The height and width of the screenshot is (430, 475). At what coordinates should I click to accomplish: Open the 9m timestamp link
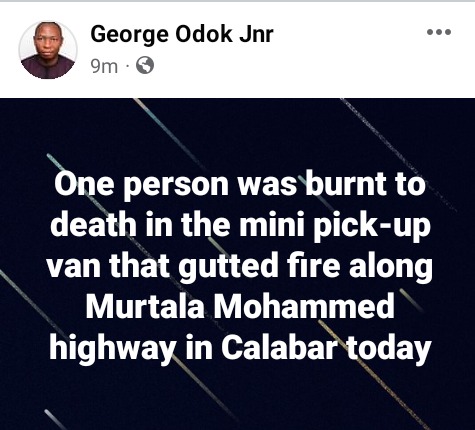(x=104, y=66)
